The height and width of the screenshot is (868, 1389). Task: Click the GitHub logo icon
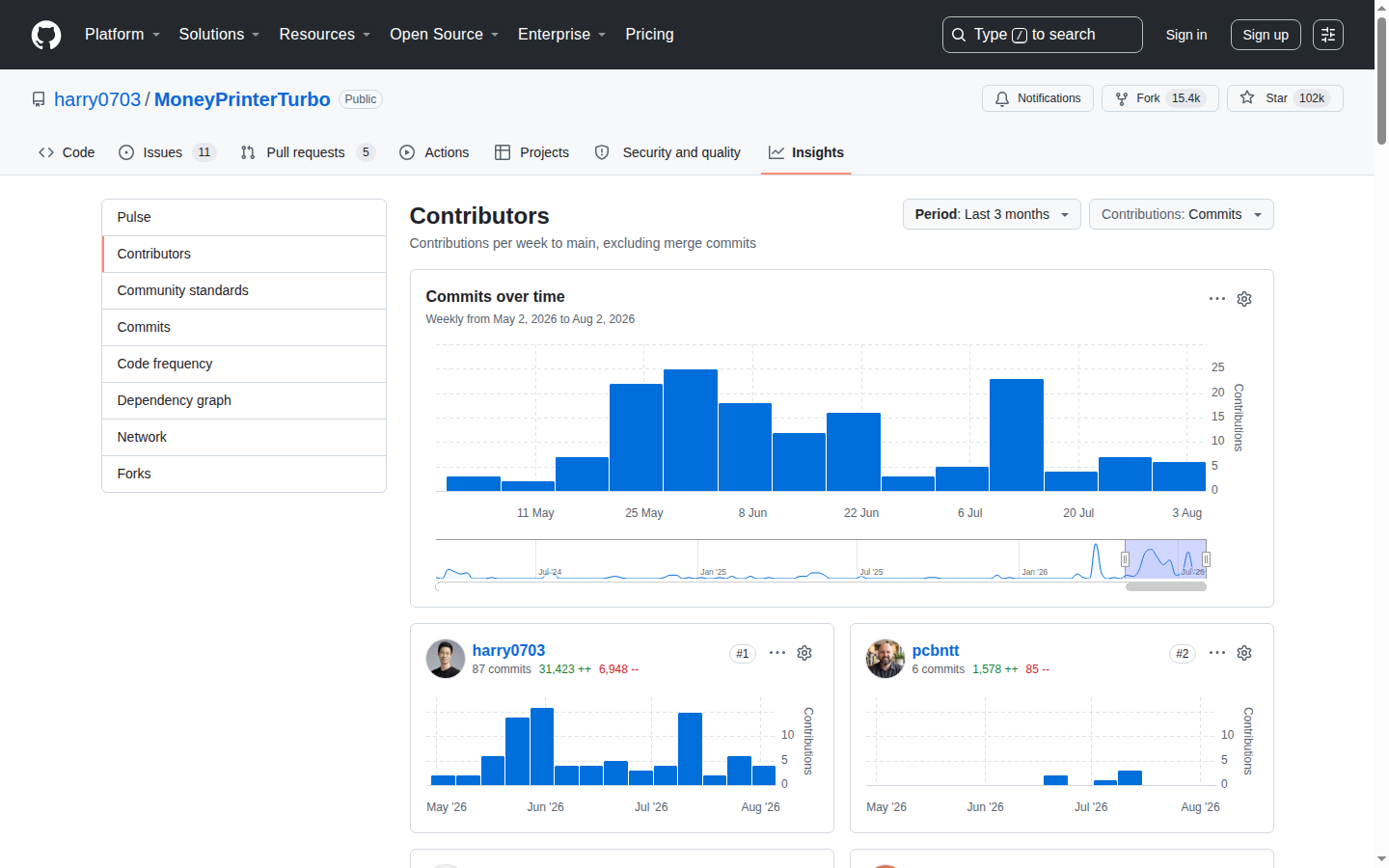[46, 35]
